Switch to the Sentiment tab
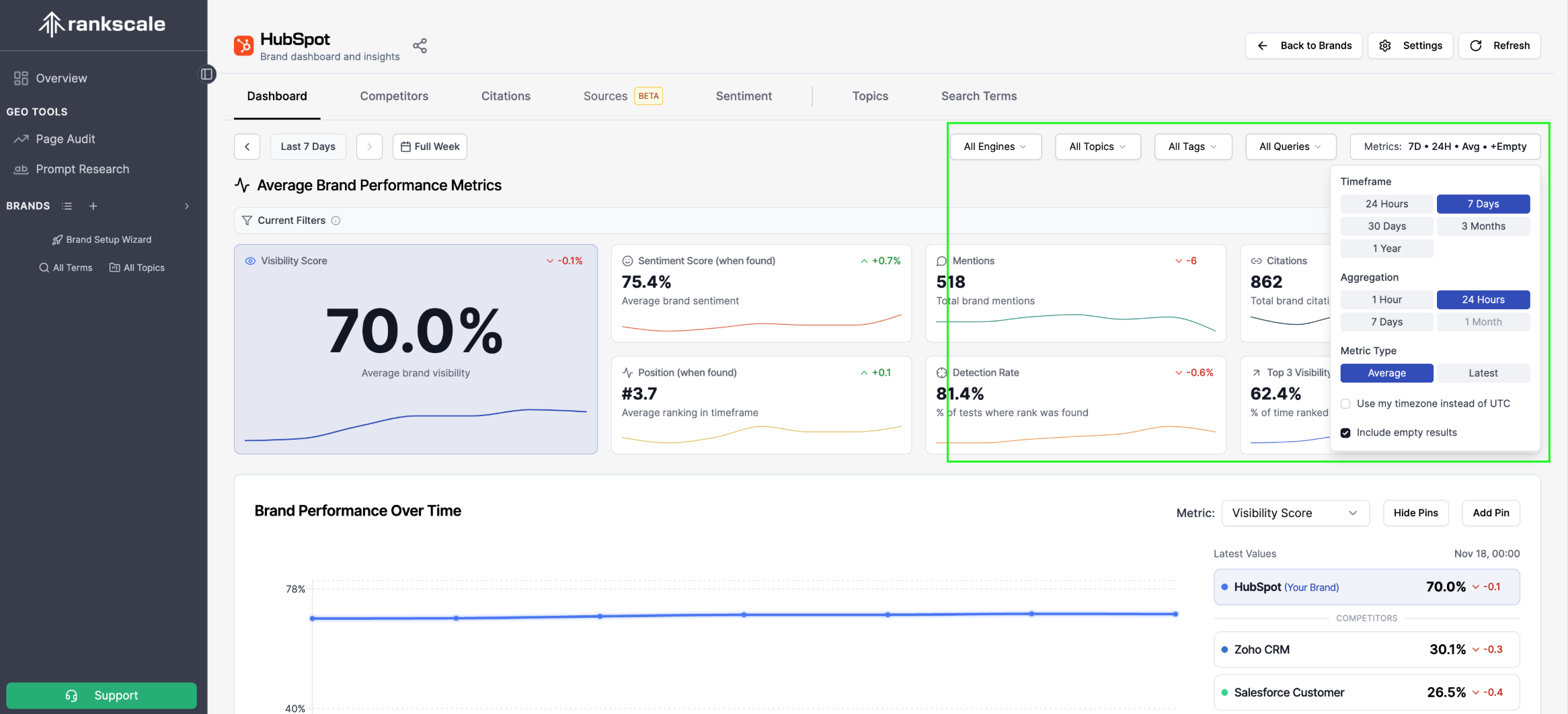The image size is (1568, 714). (x=744, y=96)
